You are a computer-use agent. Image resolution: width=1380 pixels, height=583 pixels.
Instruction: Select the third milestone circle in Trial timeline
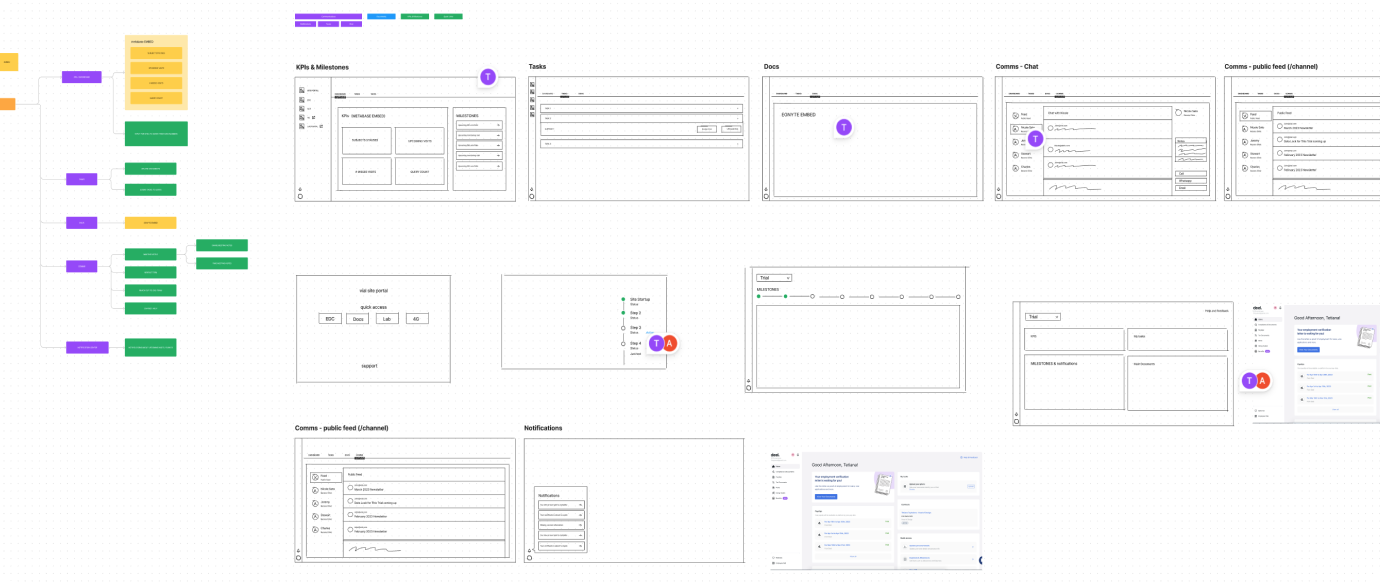point(813,296)
